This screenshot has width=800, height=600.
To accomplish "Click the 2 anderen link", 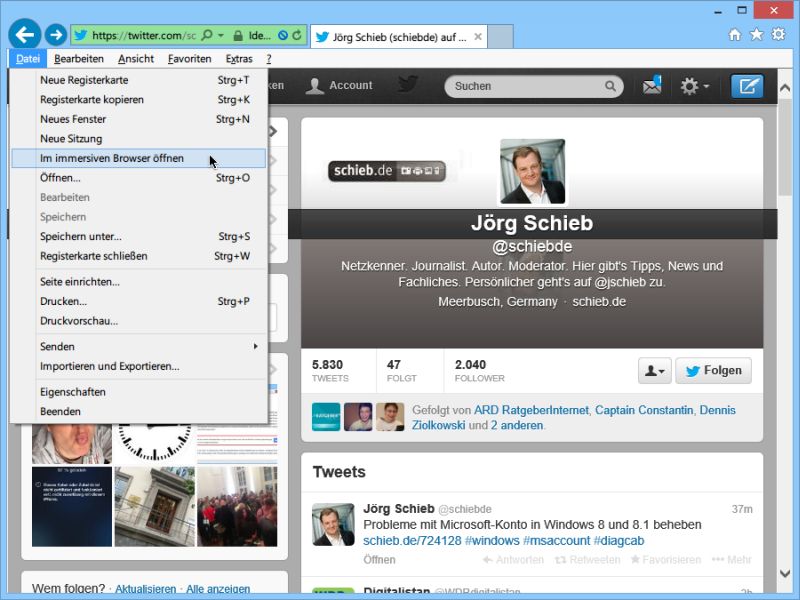I will tap(516, 425).
